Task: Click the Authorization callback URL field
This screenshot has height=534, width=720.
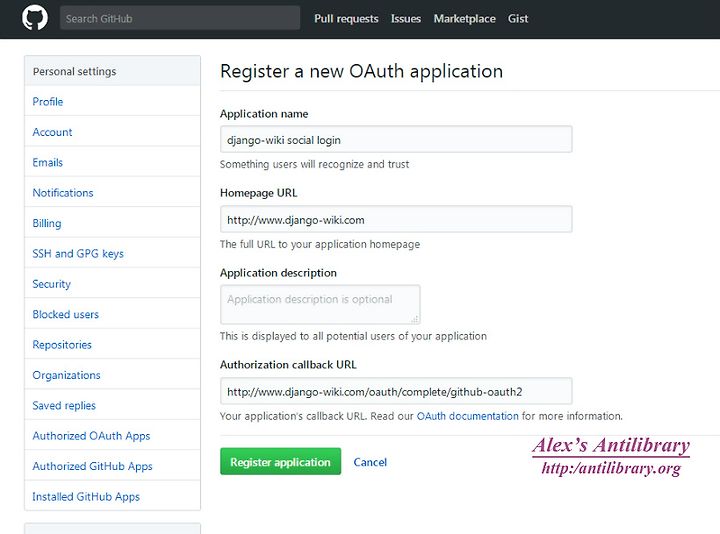Action: click(x=396, y=391)
